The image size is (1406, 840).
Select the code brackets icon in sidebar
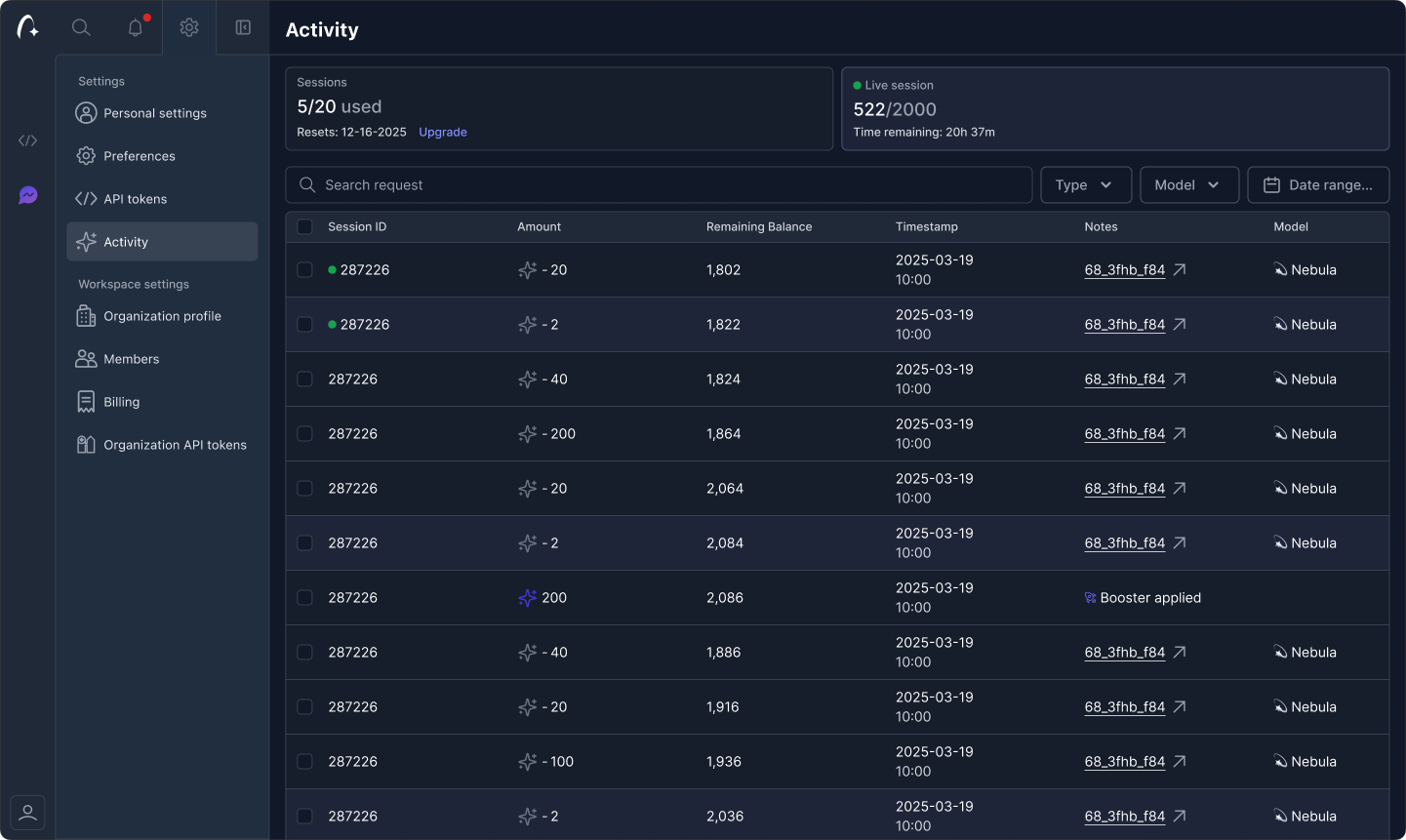(27, 140)
